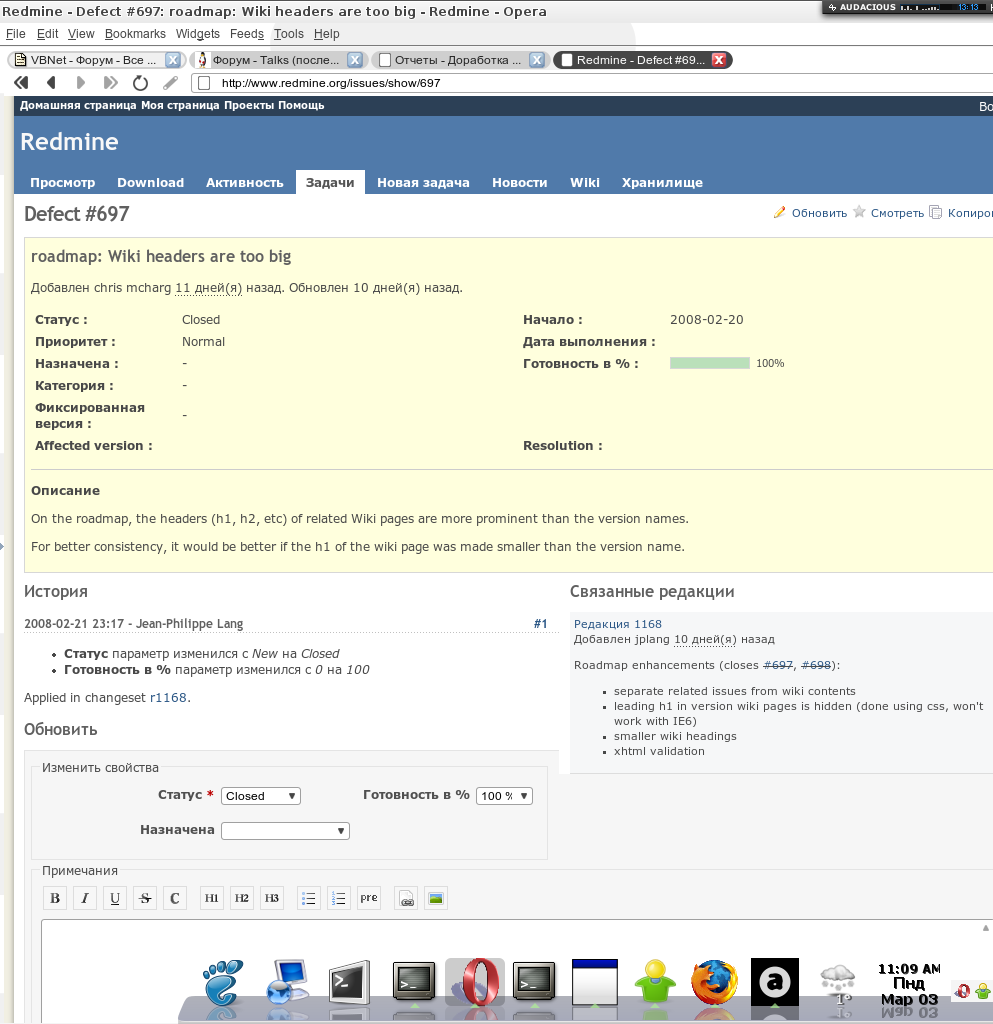Switch to the Новая задача tab
The height and width of the screenshot is (1024, 993).
click(423, 183)
